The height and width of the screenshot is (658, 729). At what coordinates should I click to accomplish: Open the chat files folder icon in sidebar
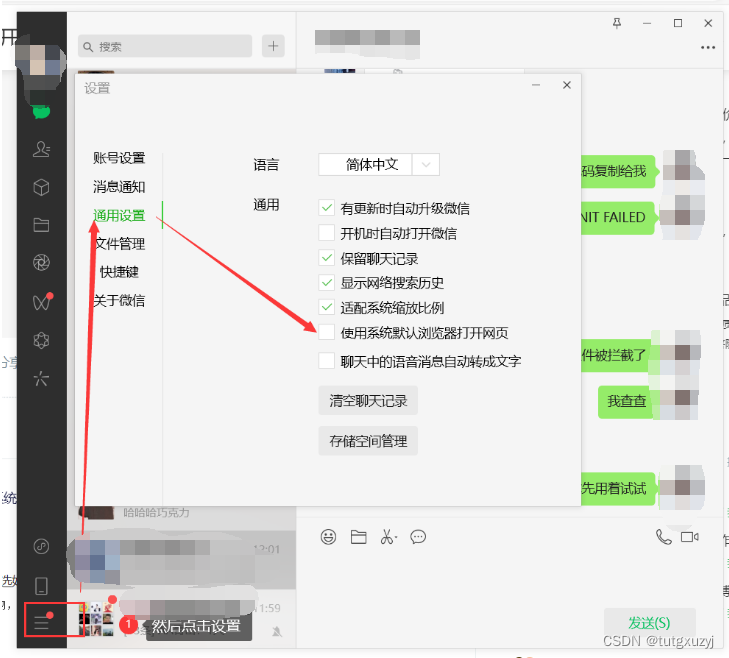coord(41,225)
